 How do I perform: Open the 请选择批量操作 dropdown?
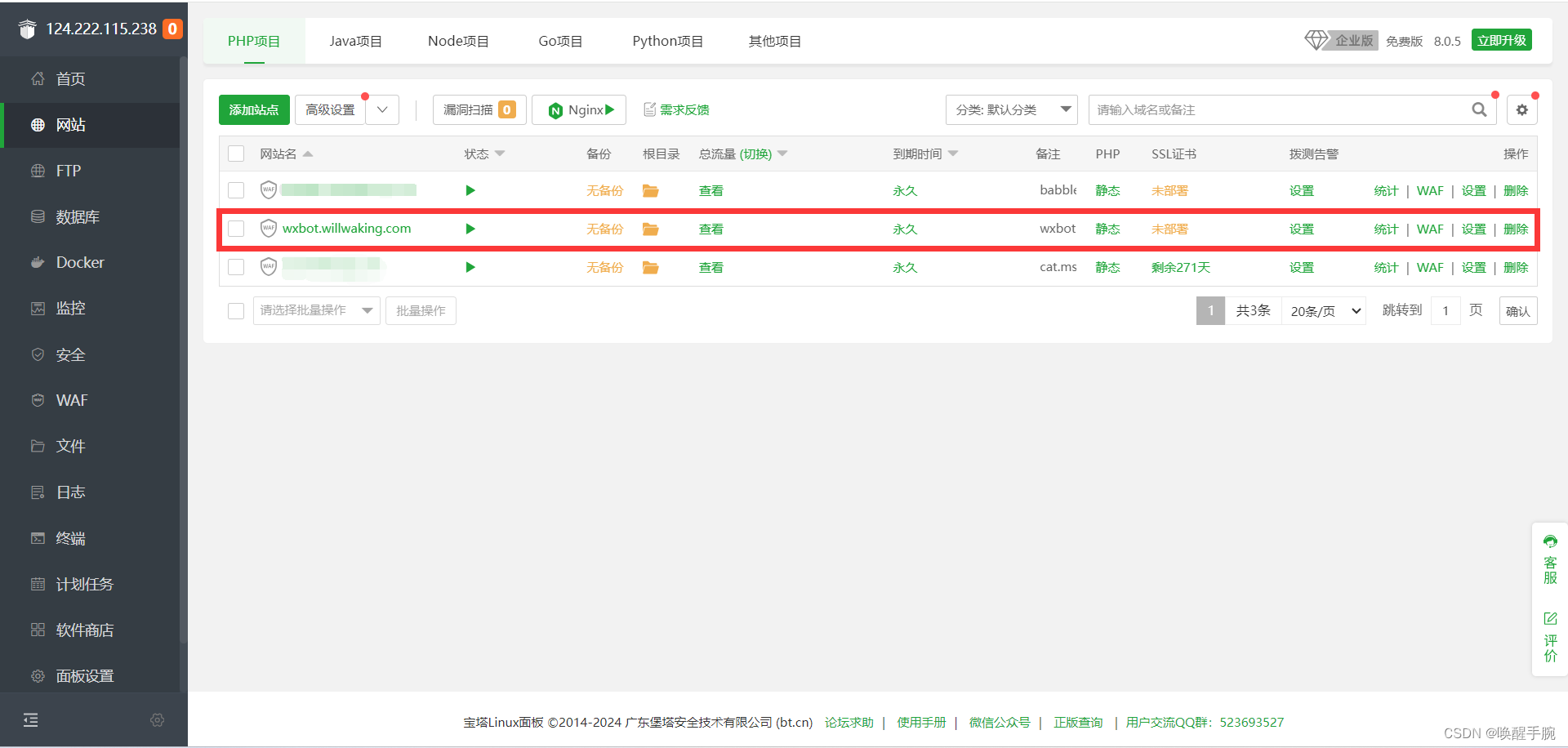[x=317, y=310]
